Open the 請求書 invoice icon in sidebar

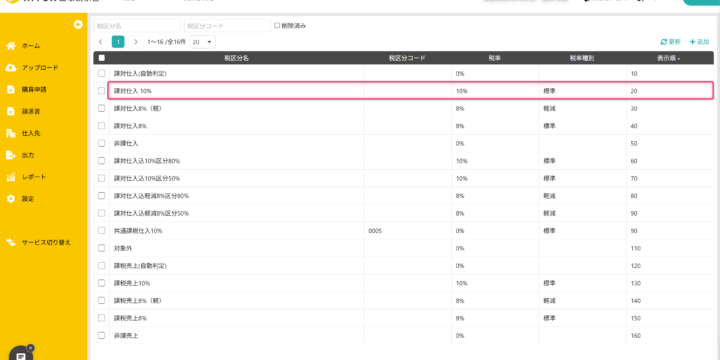click(x=11, y=112)
